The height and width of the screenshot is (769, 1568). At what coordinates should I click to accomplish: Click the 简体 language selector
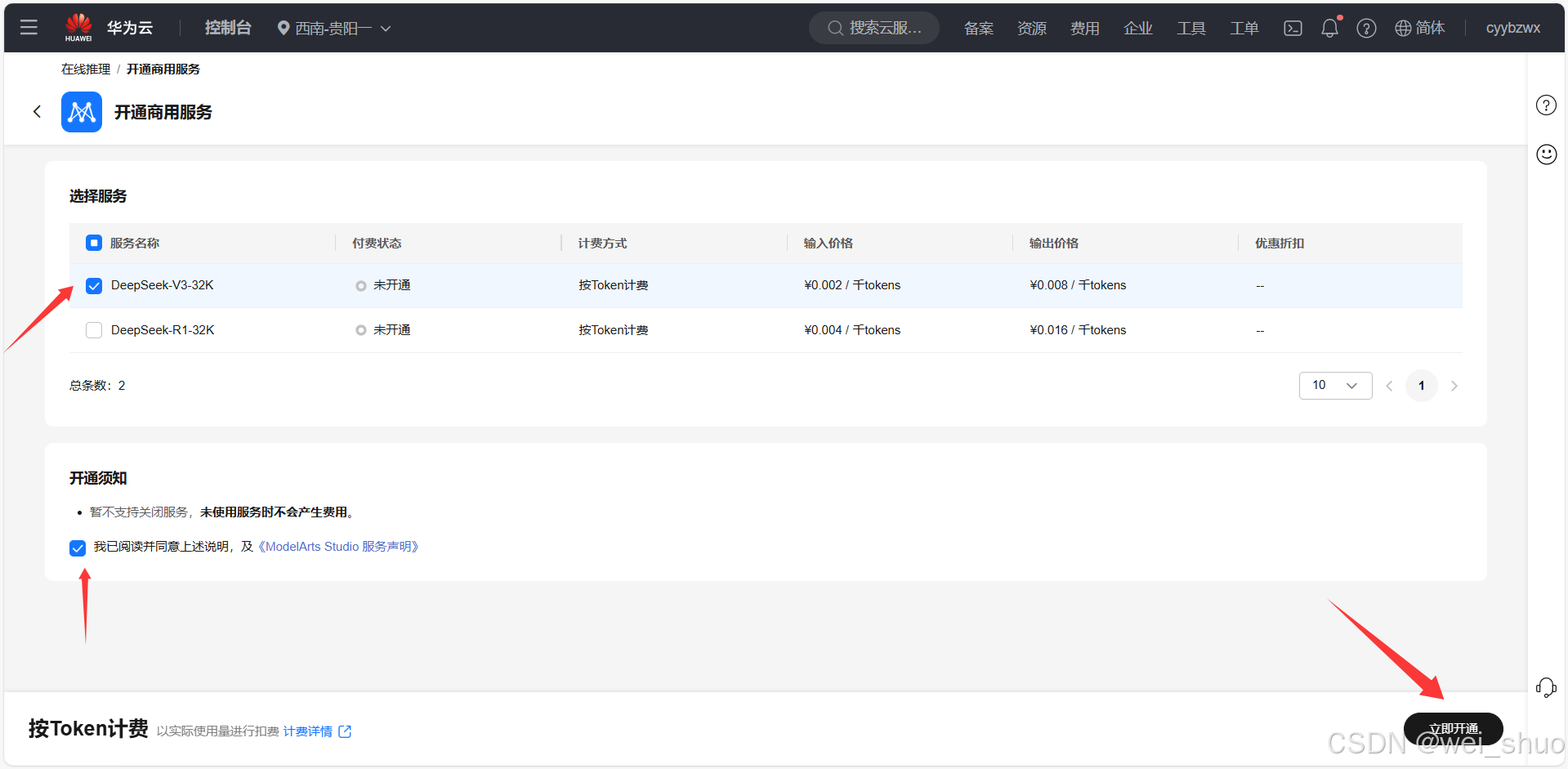[1430, 28]
